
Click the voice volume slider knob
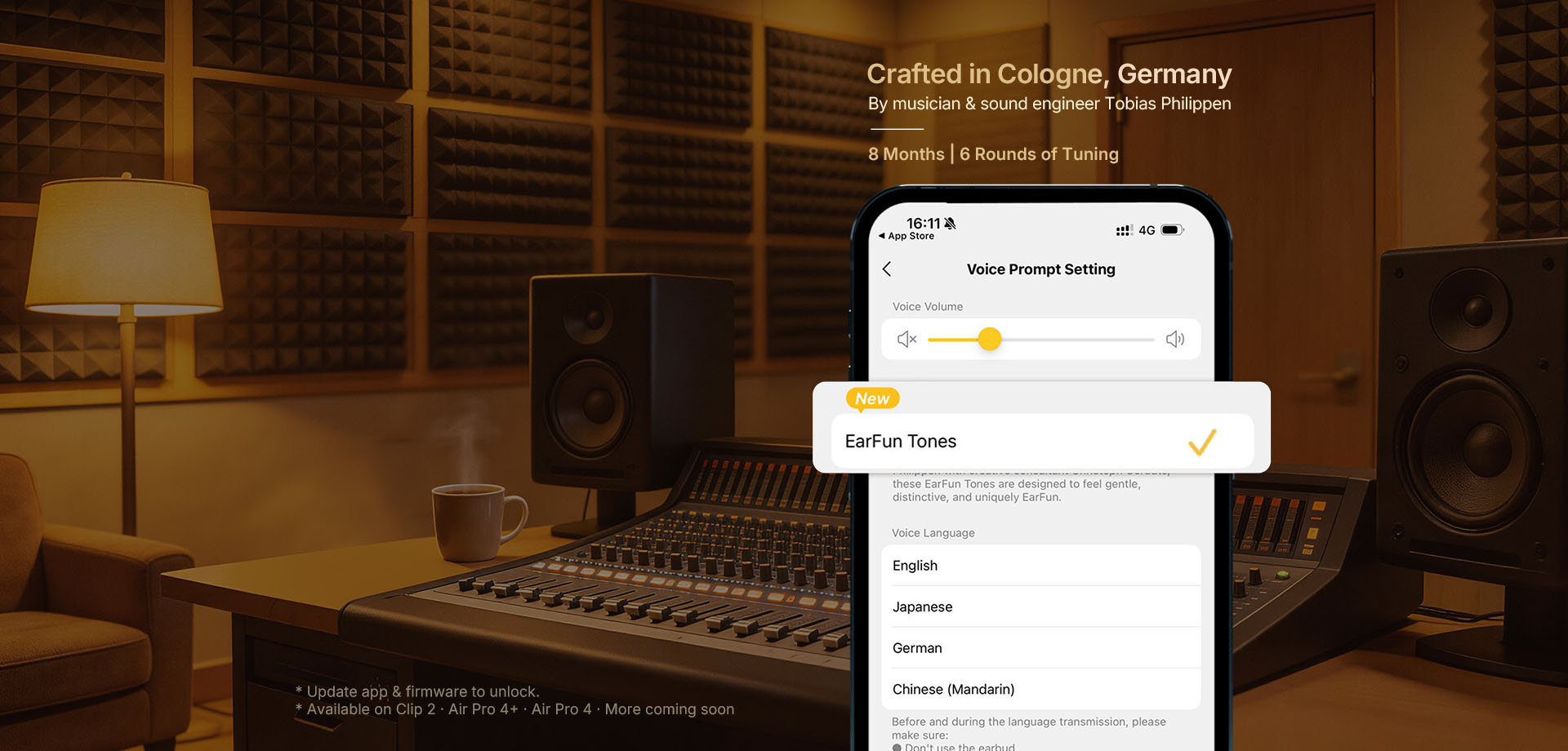tap(990, 339)
